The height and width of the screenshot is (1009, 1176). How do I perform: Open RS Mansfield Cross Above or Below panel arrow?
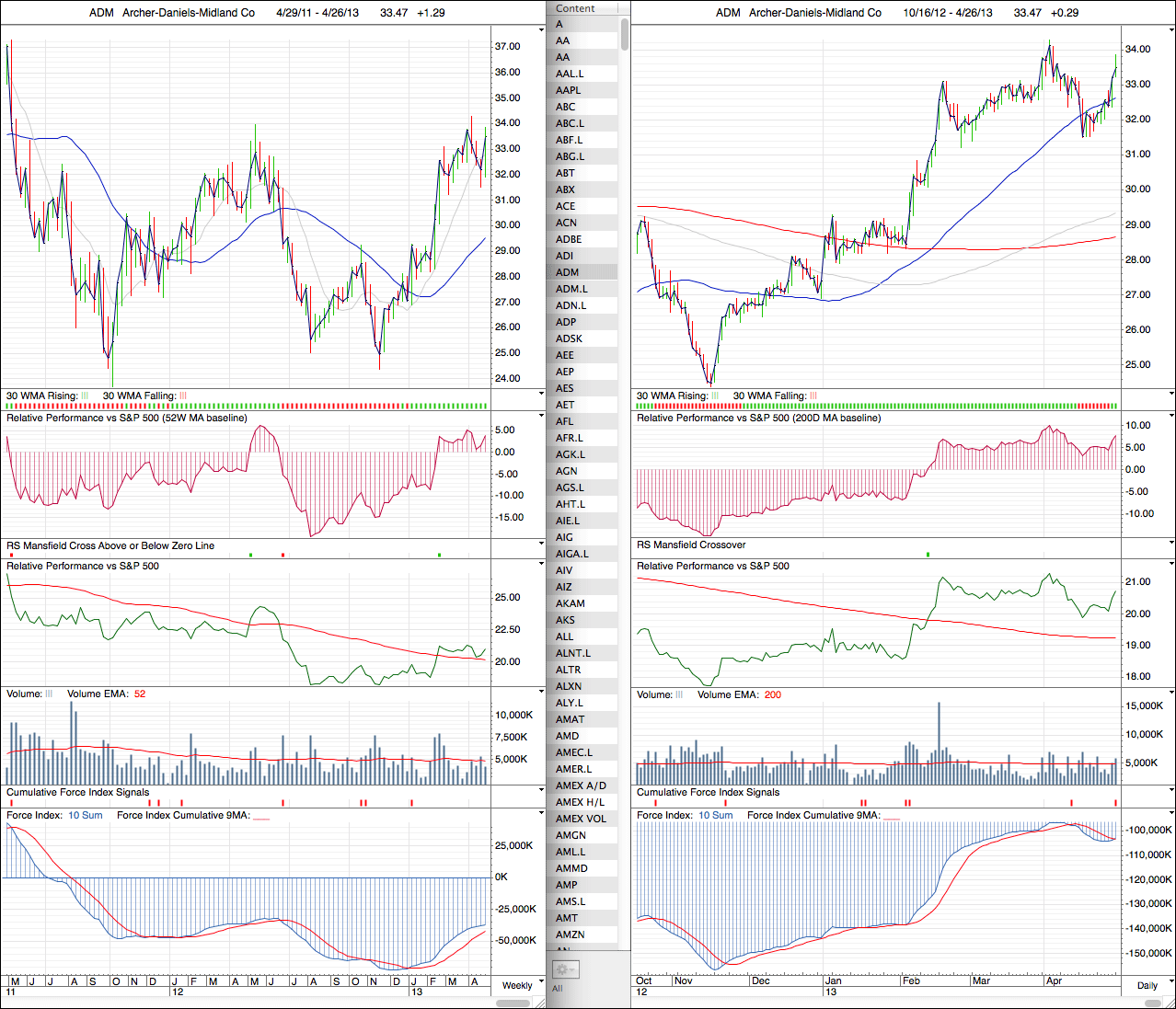(541, 544)
